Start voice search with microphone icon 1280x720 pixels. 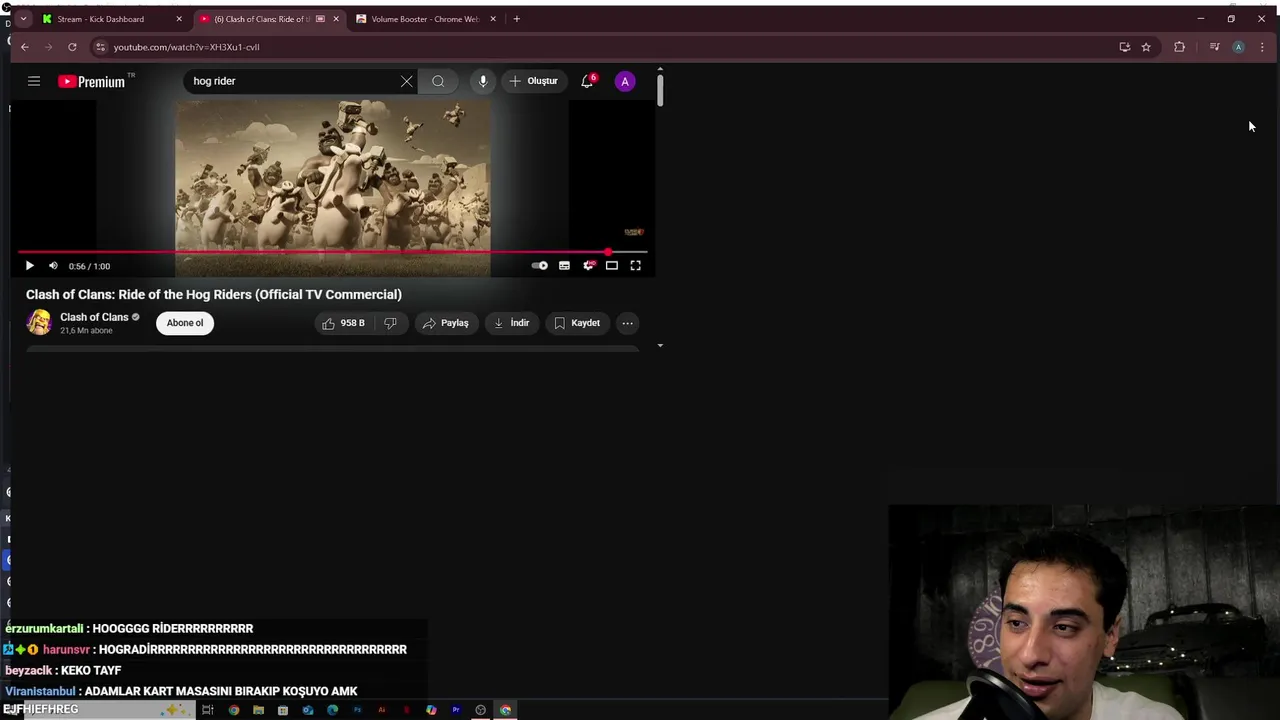pos(482,81)
